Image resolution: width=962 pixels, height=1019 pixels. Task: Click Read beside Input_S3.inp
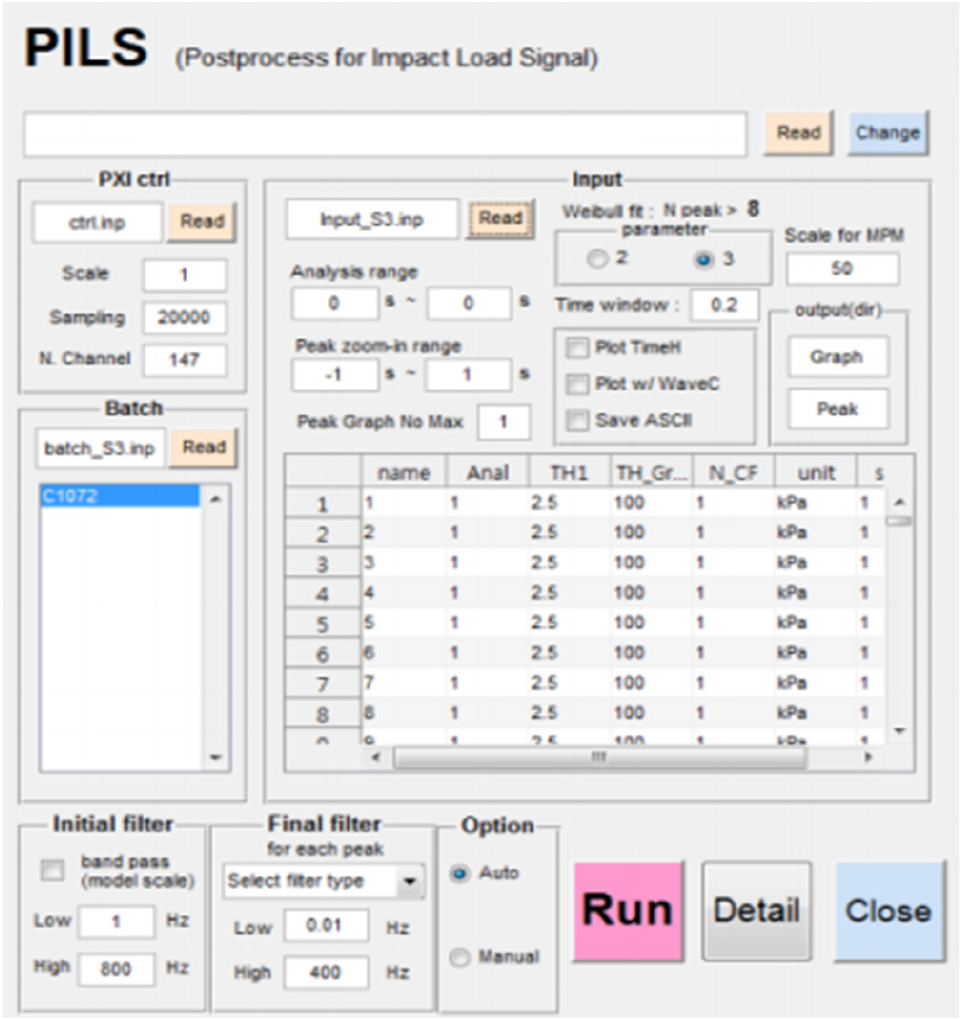click(500, 218)
